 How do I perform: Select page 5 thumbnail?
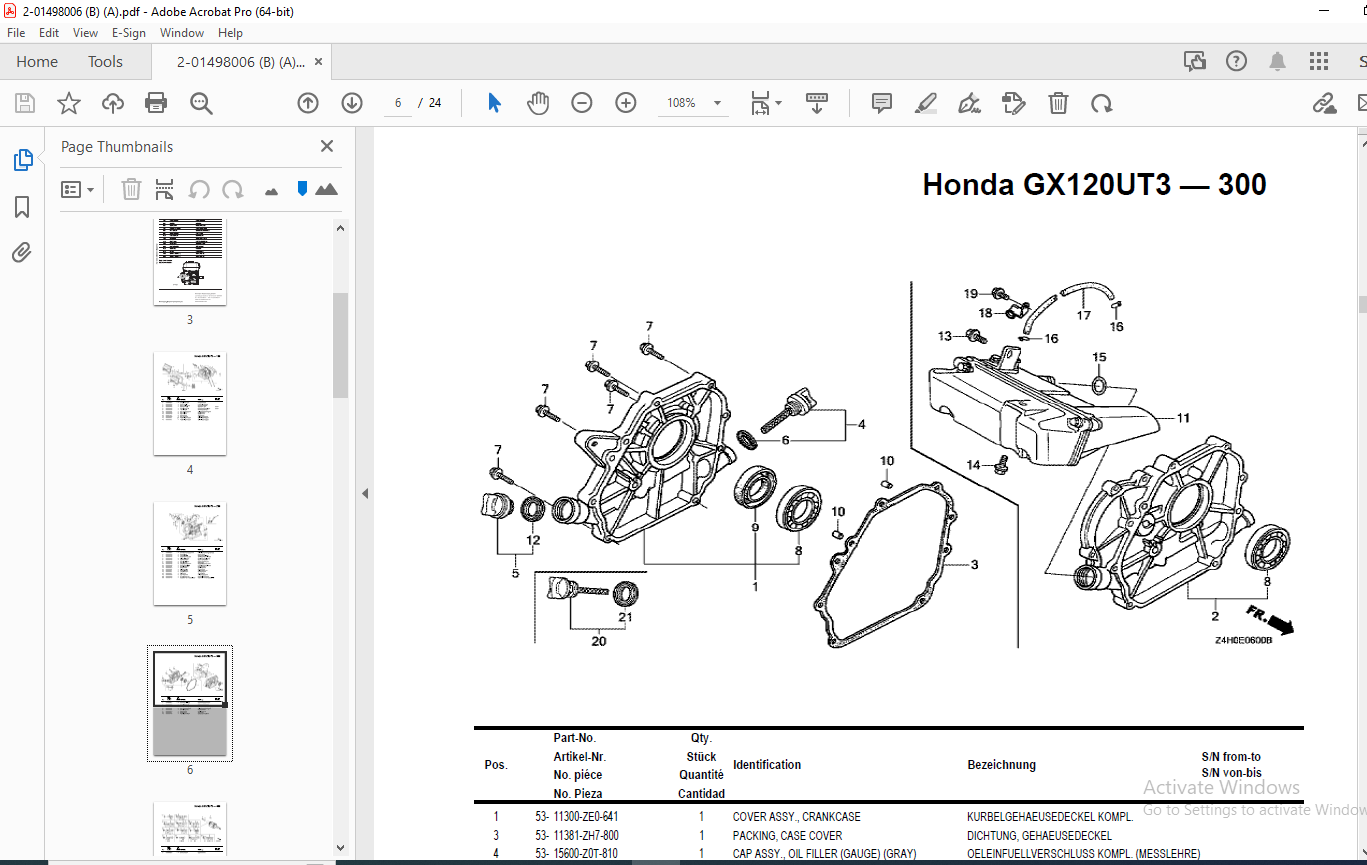click(190, 553)
